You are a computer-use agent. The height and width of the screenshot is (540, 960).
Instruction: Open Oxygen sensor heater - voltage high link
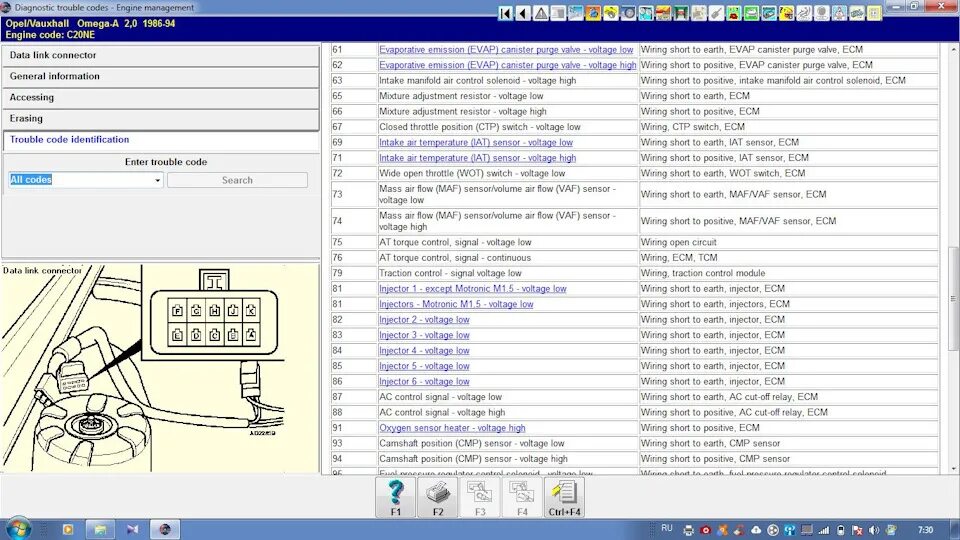pos(452,428)
